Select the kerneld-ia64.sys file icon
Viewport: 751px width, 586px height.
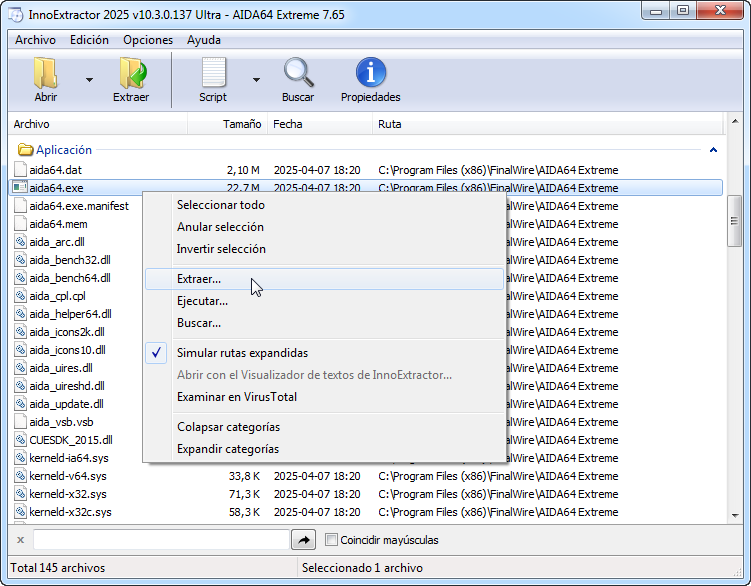click(20, 458)
